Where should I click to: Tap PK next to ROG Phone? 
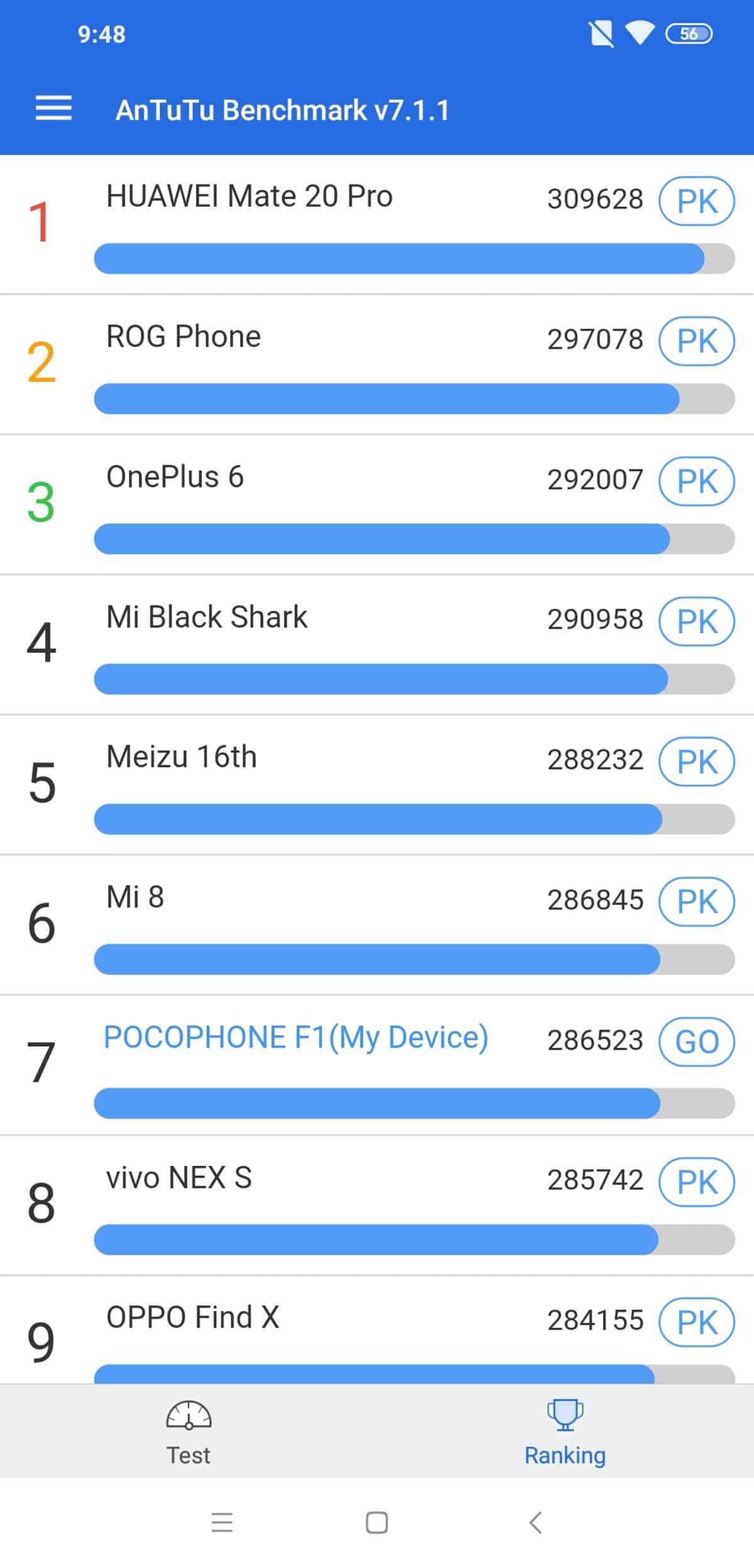(696, 341)
